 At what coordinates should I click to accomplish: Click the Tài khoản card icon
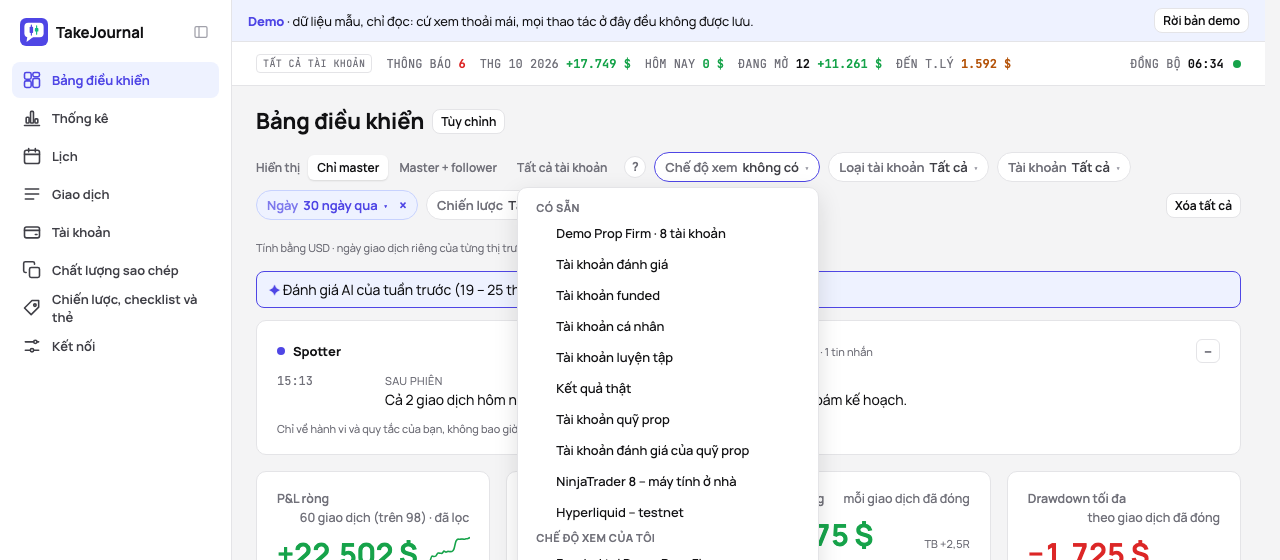tap(32, 232)
